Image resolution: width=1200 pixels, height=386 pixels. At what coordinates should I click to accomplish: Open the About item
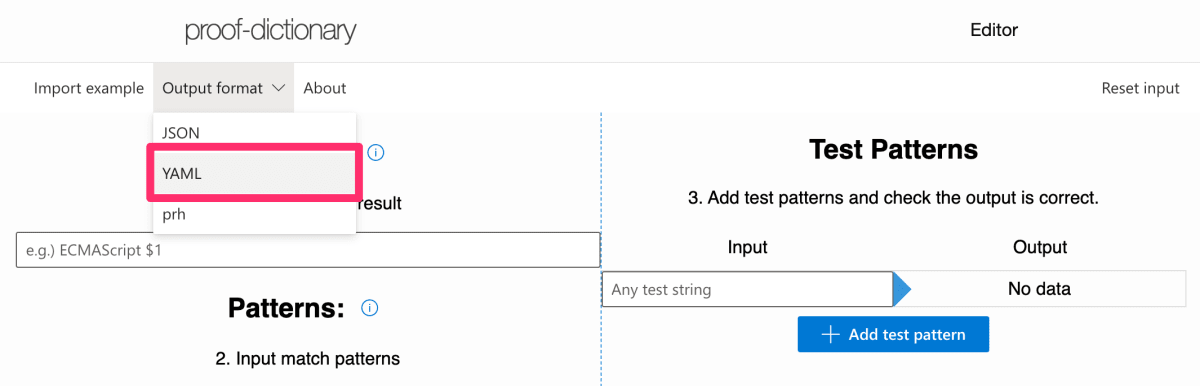325,88
